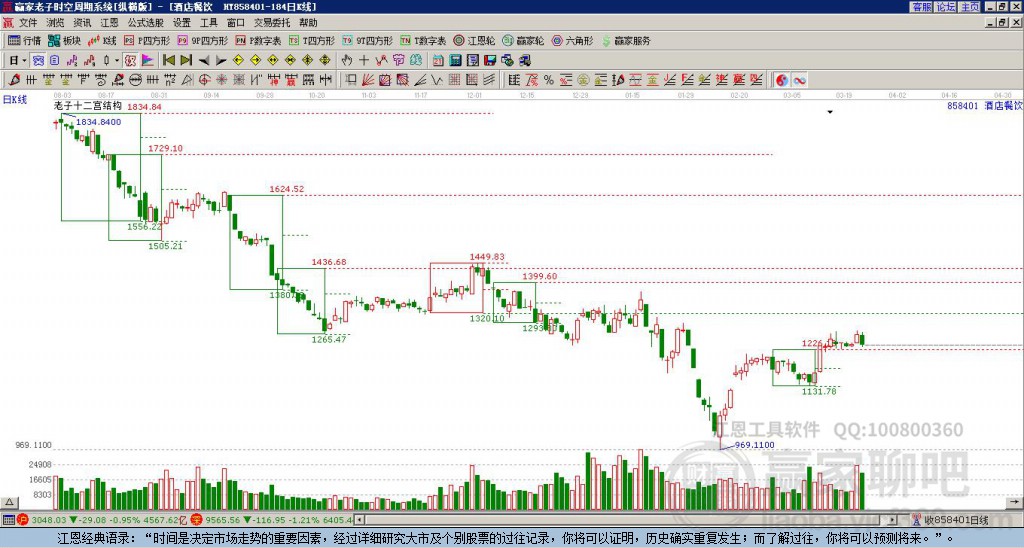The image size is (1024, 548).
Task: Click the scrollbar right arrow
Action: pos(892,520)
